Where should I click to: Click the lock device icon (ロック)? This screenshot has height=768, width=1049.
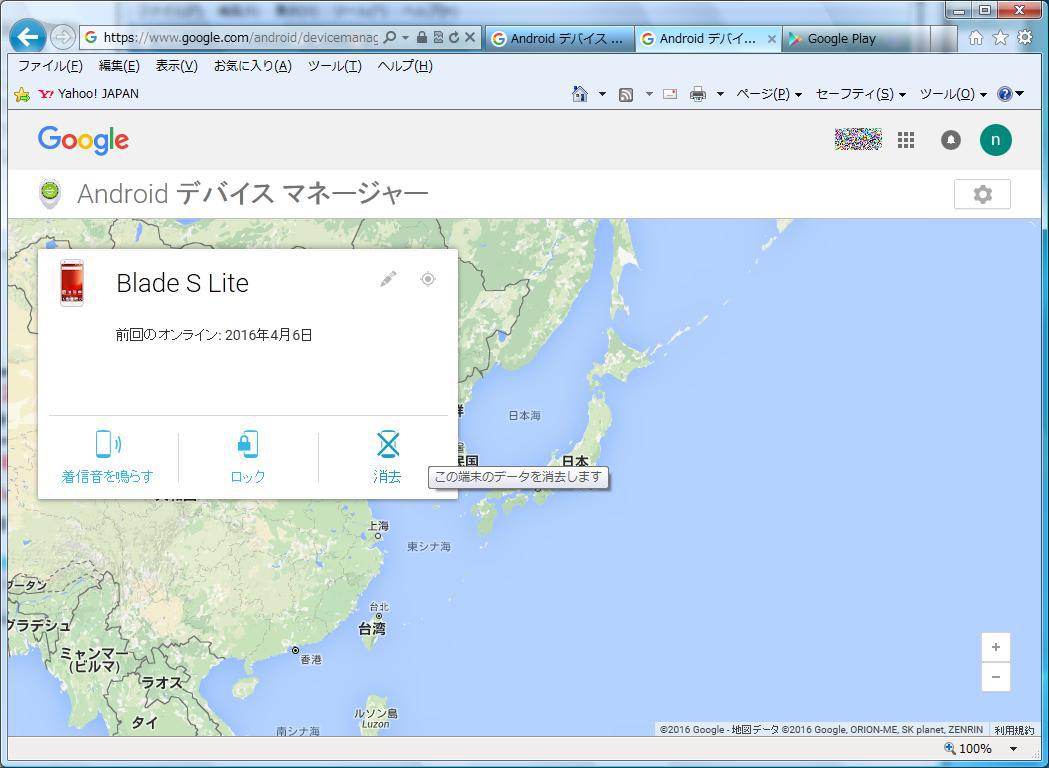(x=247, y=445)
